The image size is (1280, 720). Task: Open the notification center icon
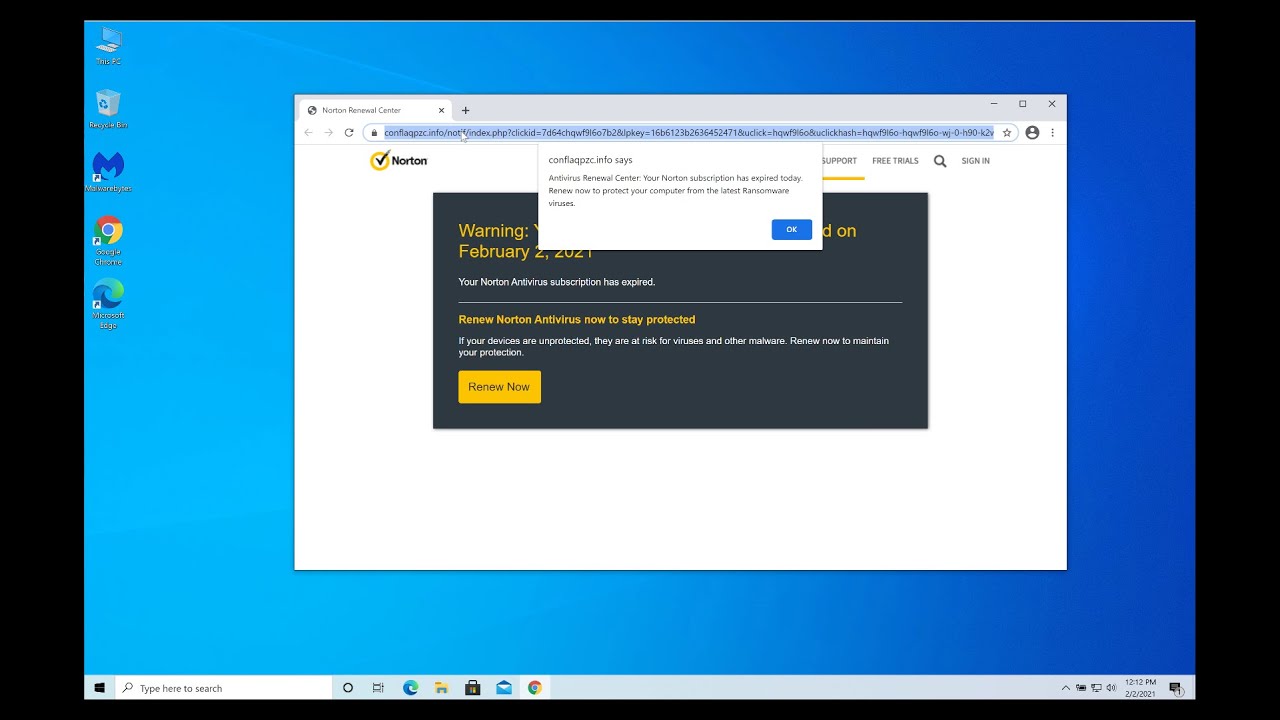(1176, 688)
